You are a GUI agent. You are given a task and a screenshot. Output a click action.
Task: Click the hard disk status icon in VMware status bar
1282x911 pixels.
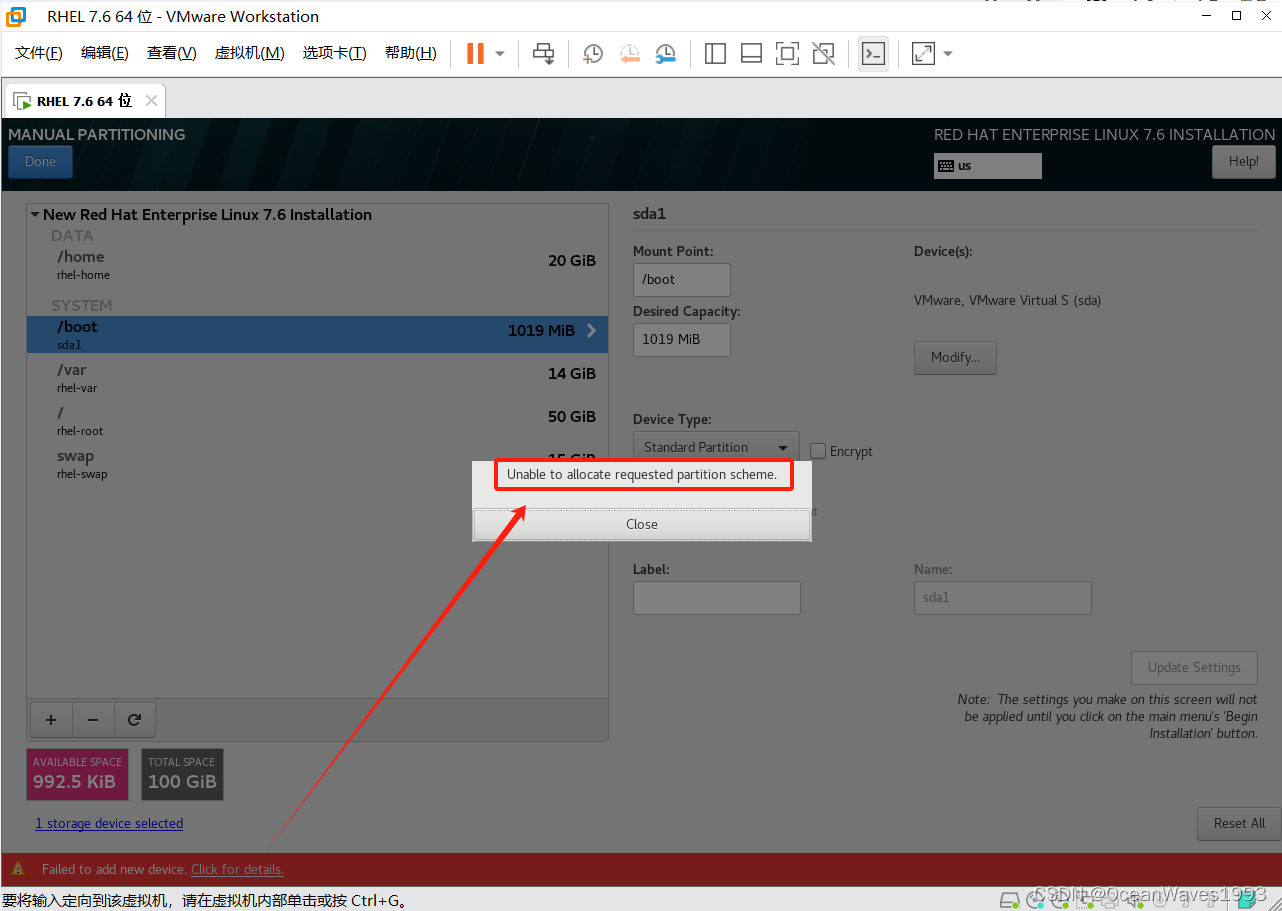[x=1010, y=900]
